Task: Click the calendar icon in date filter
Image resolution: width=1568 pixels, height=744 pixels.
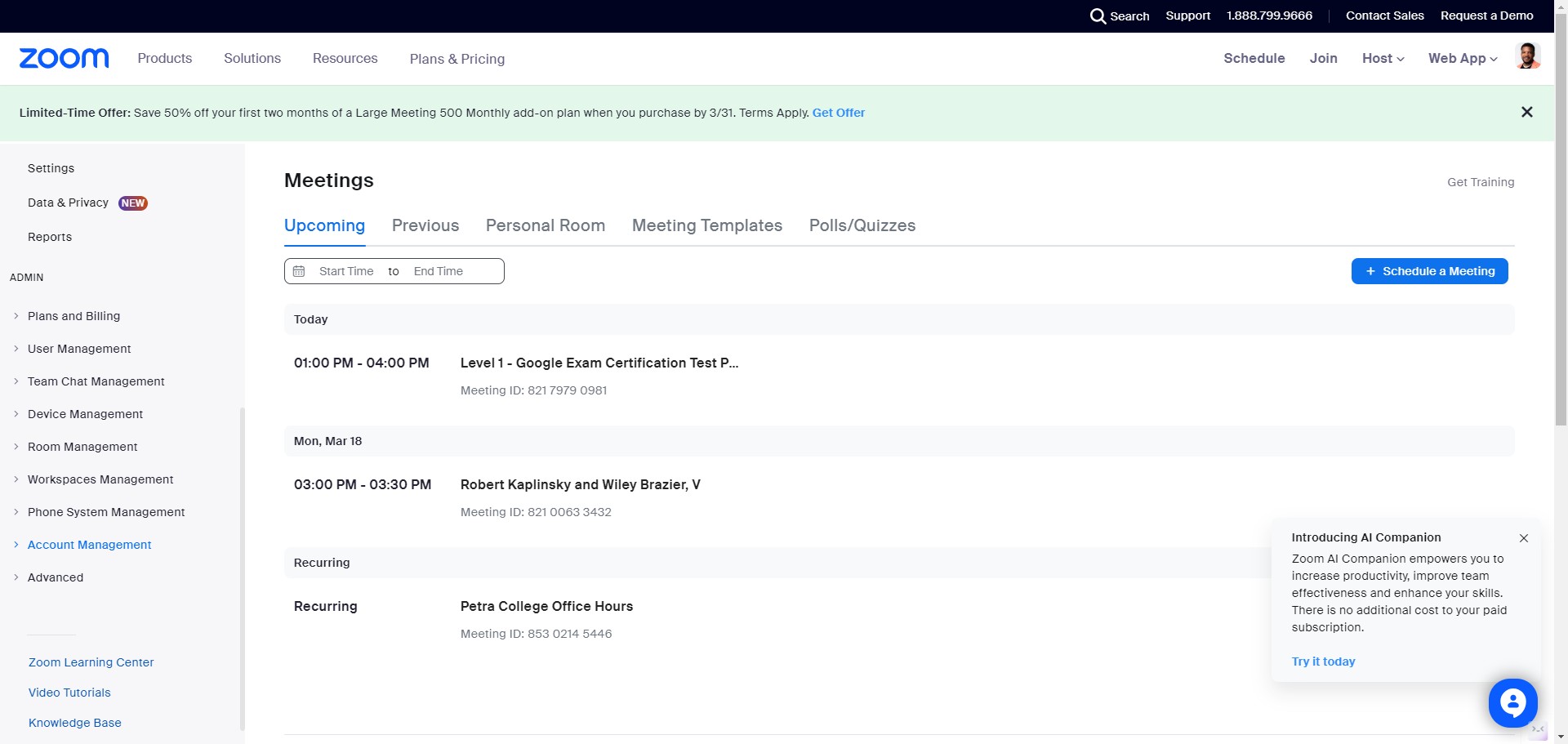Action: [x=299, y=271]
